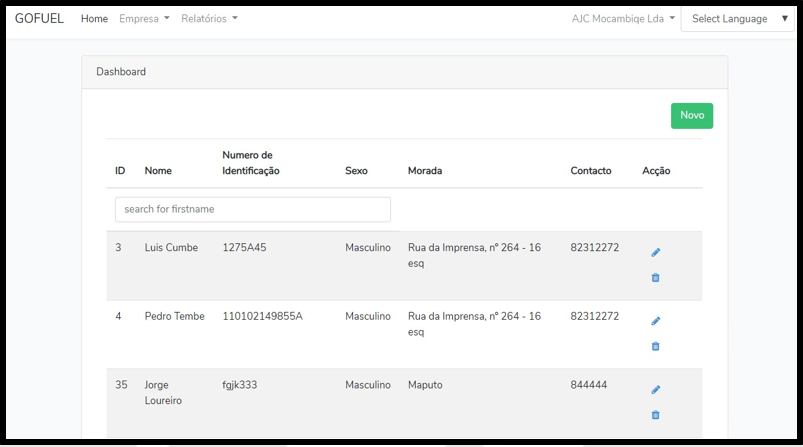Focus the search for firstname field
Viewport: 803px width, 447px height.
[x=252, y=209]
